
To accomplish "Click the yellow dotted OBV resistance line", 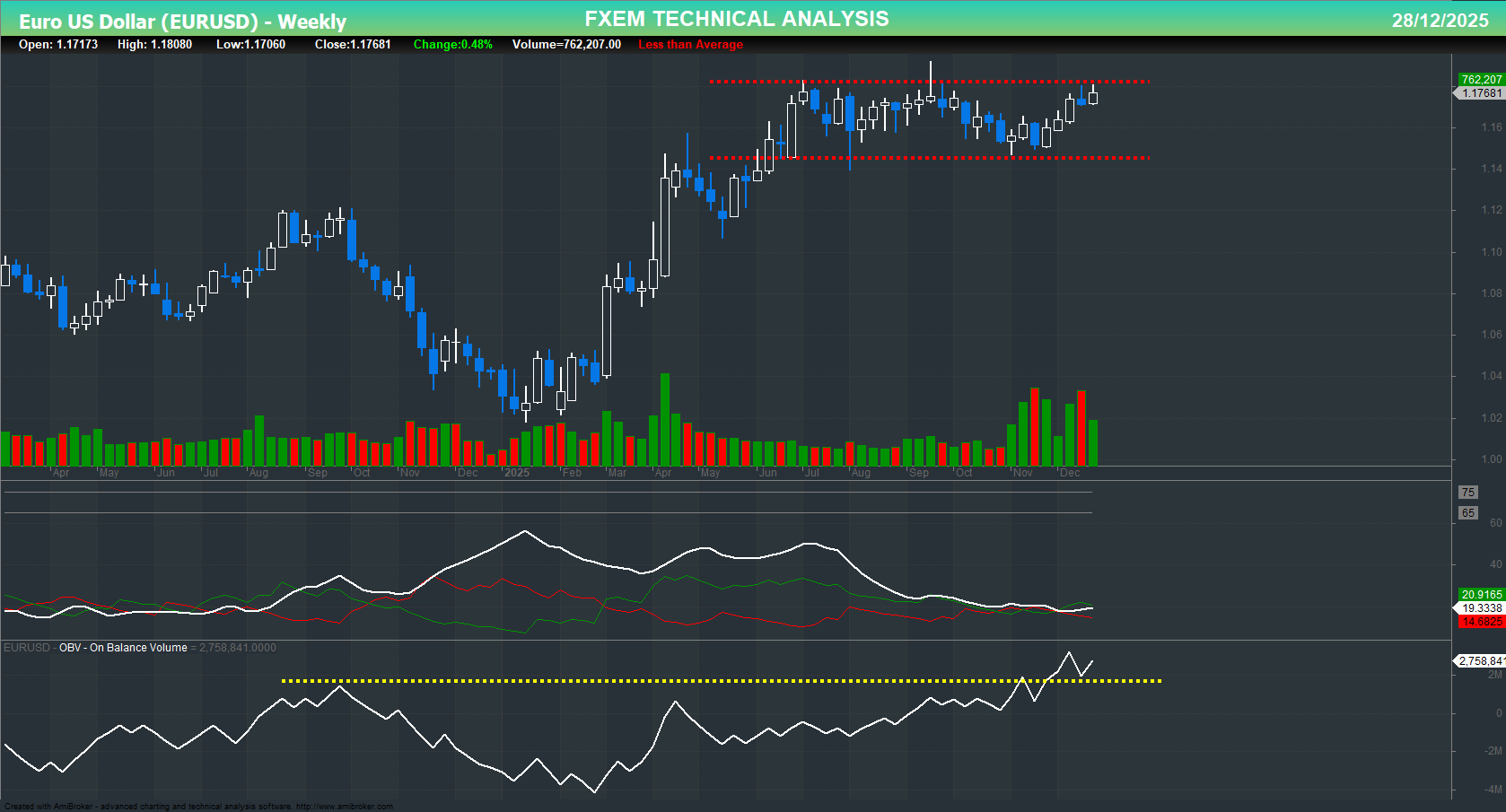I will 718,681.
